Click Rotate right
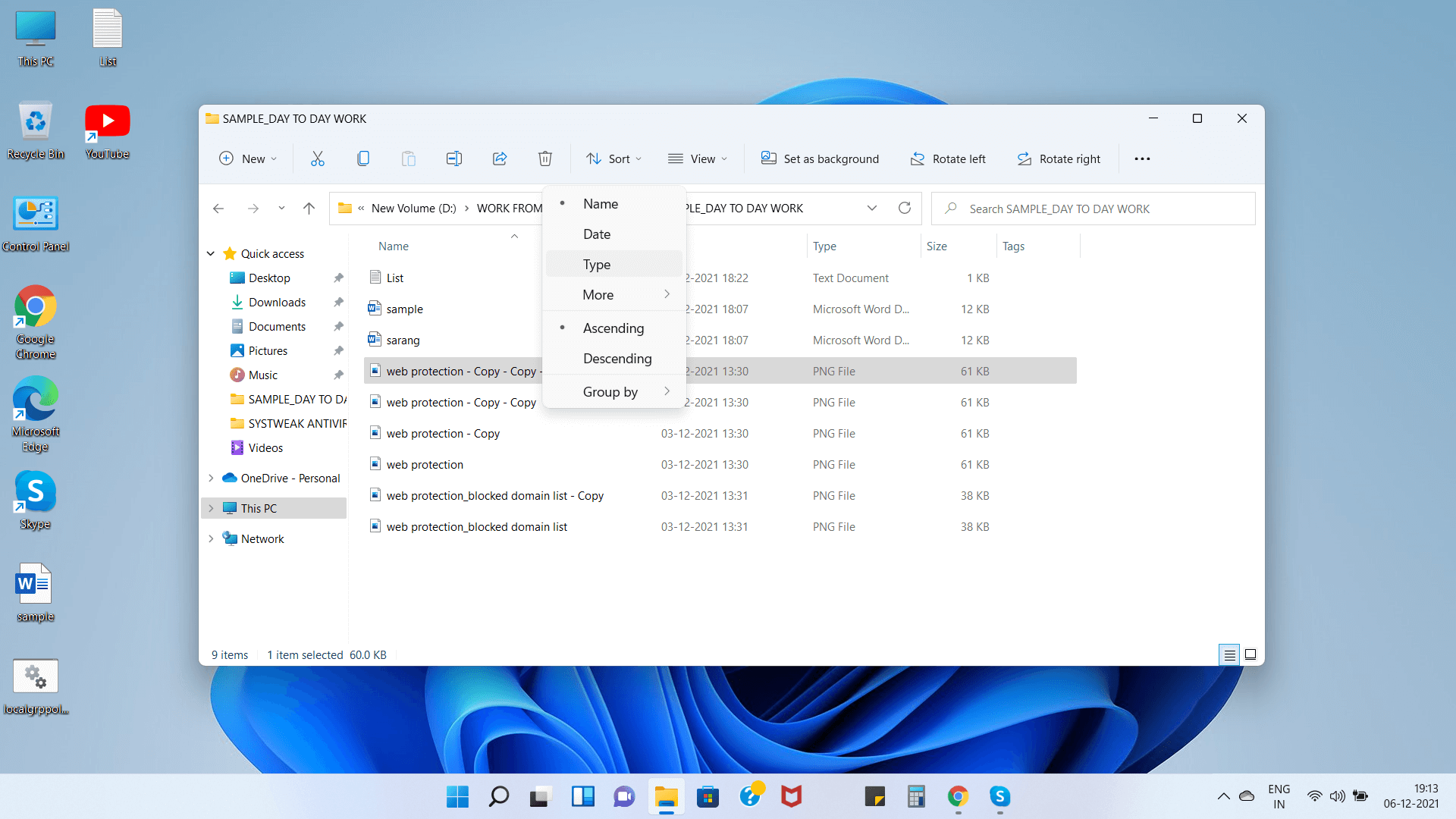The height and width of the screenshot is (819, 1456). coord(1059,158)
